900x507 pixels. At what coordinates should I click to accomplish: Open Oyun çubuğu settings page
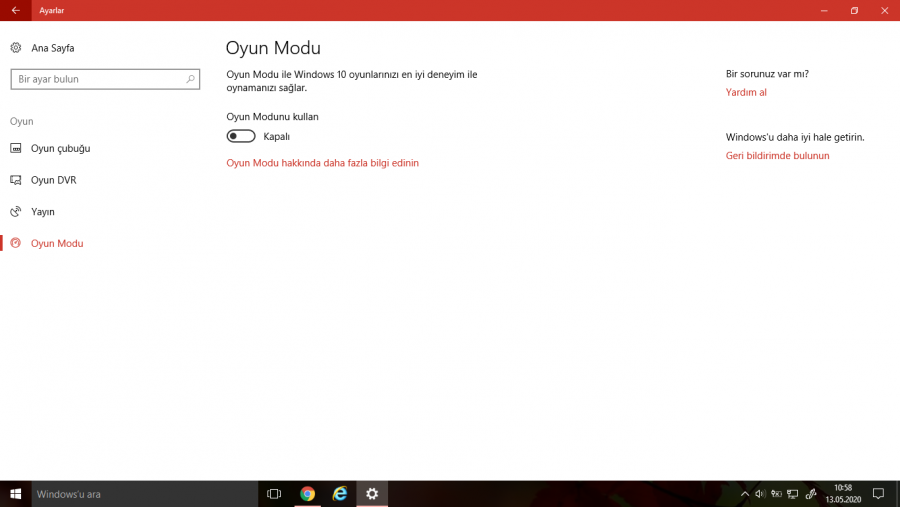(60, 148)
